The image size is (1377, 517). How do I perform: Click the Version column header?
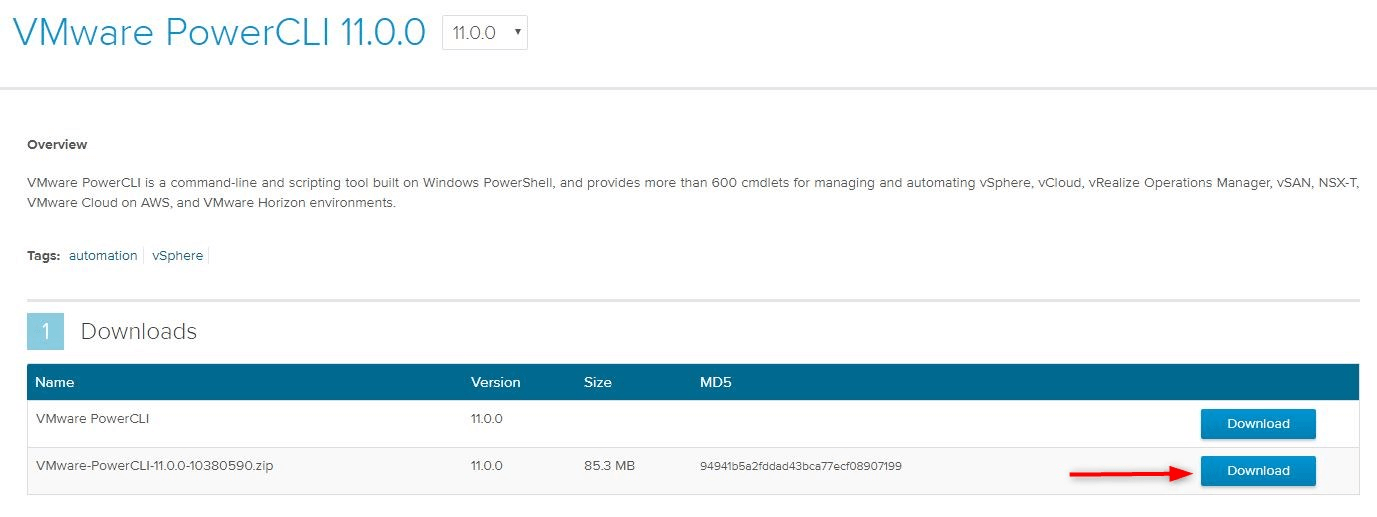tap(496, 382)
